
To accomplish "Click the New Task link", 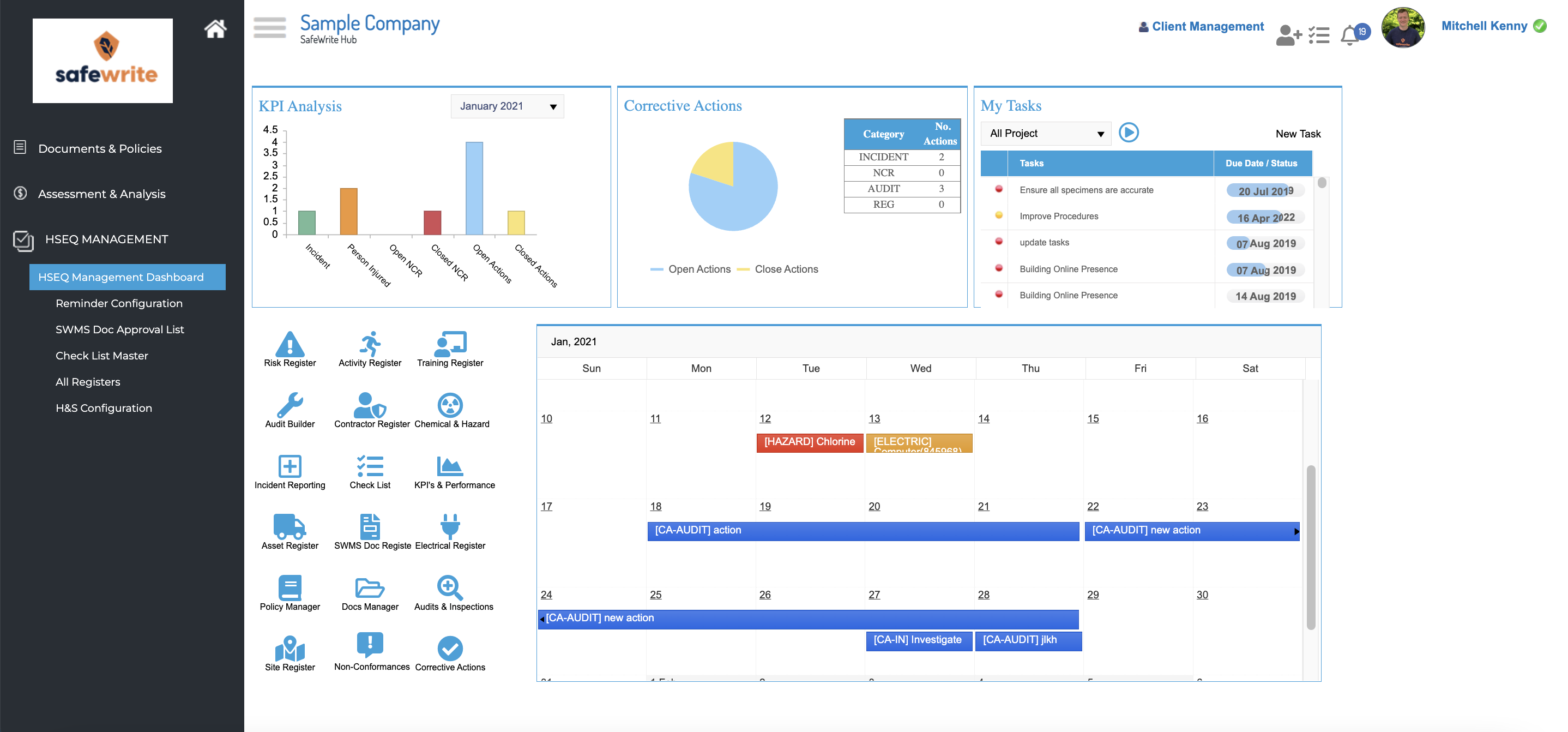I will pyautogui.click(x=1298, y=134).
